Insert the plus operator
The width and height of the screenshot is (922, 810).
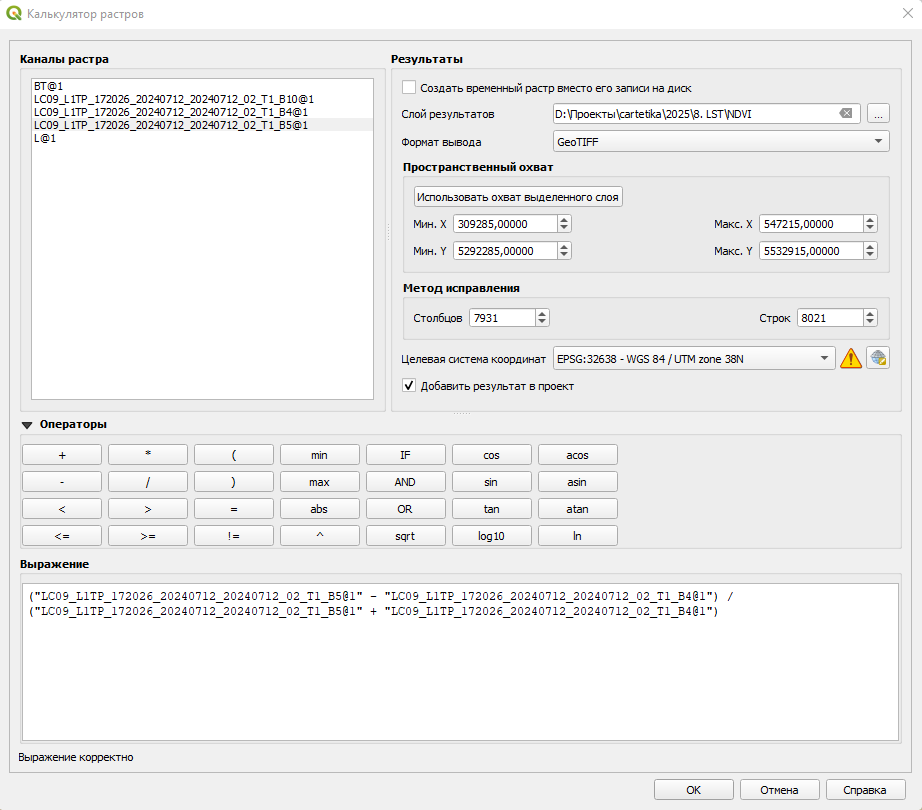[62, 455]
